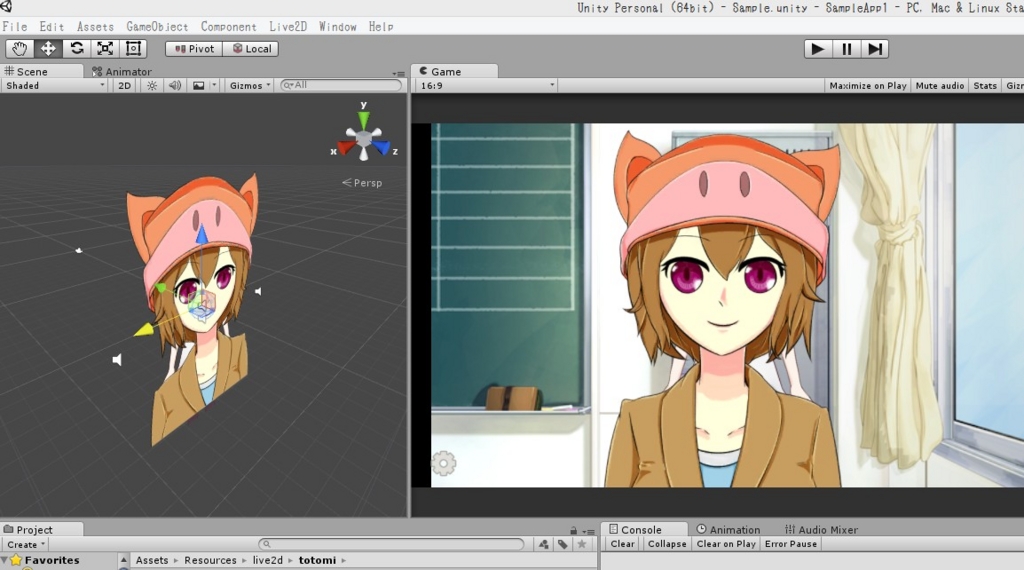Collapse Favorites tree triangle

point(5,560)
